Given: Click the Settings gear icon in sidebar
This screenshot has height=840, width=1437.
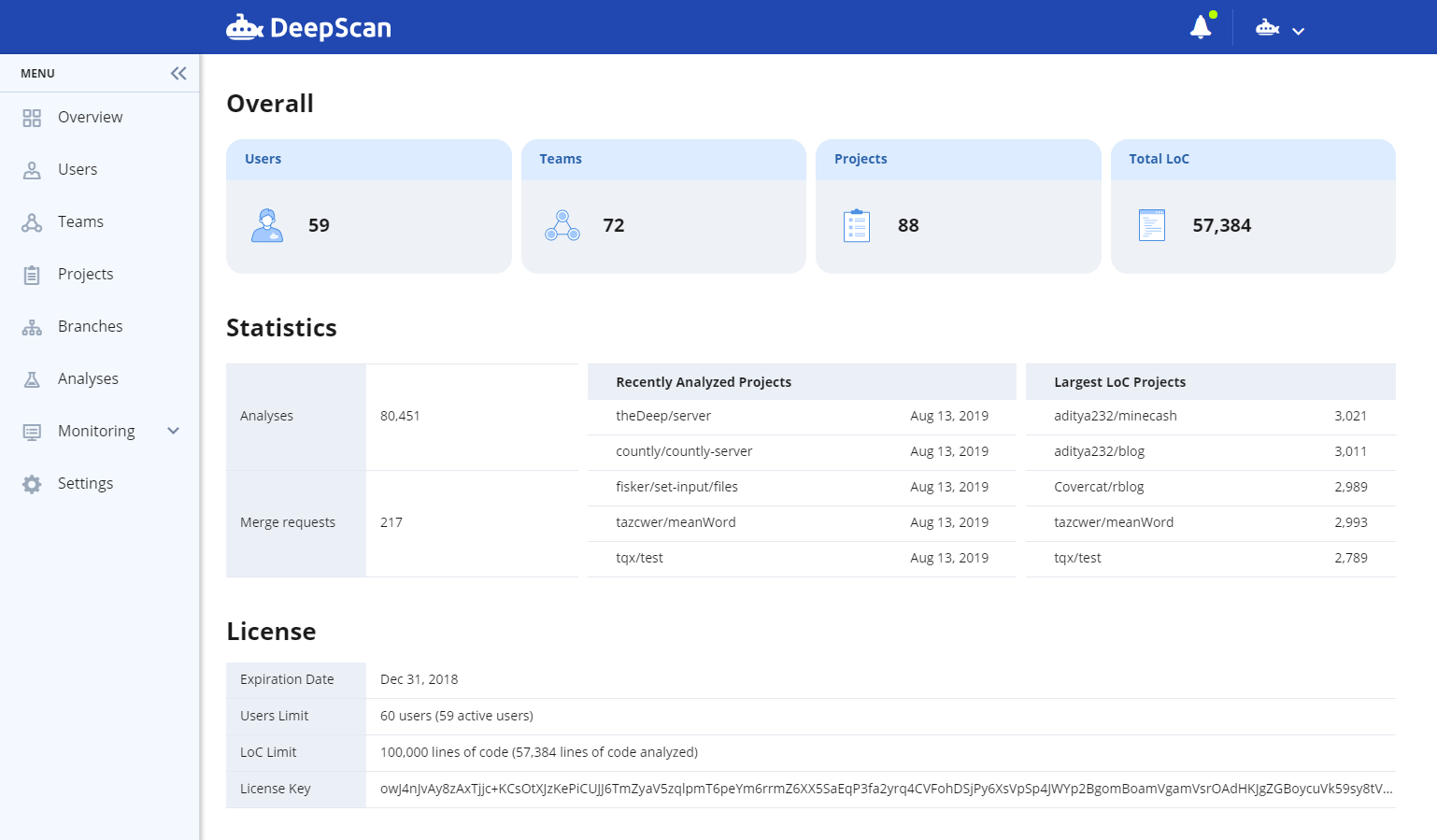Looking at the screenshot, I should (x=32, y=484).
